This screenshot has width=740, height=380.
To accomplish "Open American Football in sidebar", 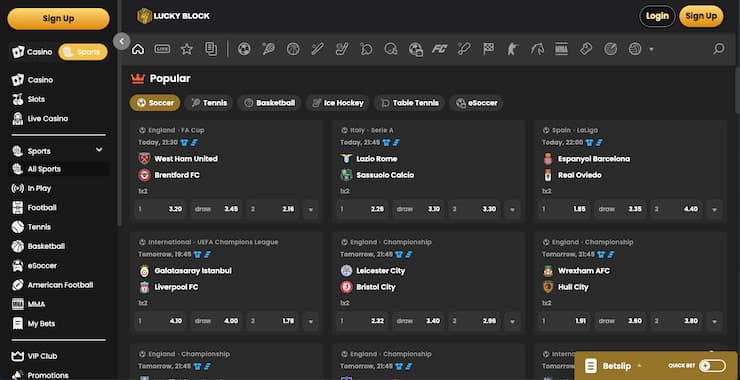I will coord(59,285).
